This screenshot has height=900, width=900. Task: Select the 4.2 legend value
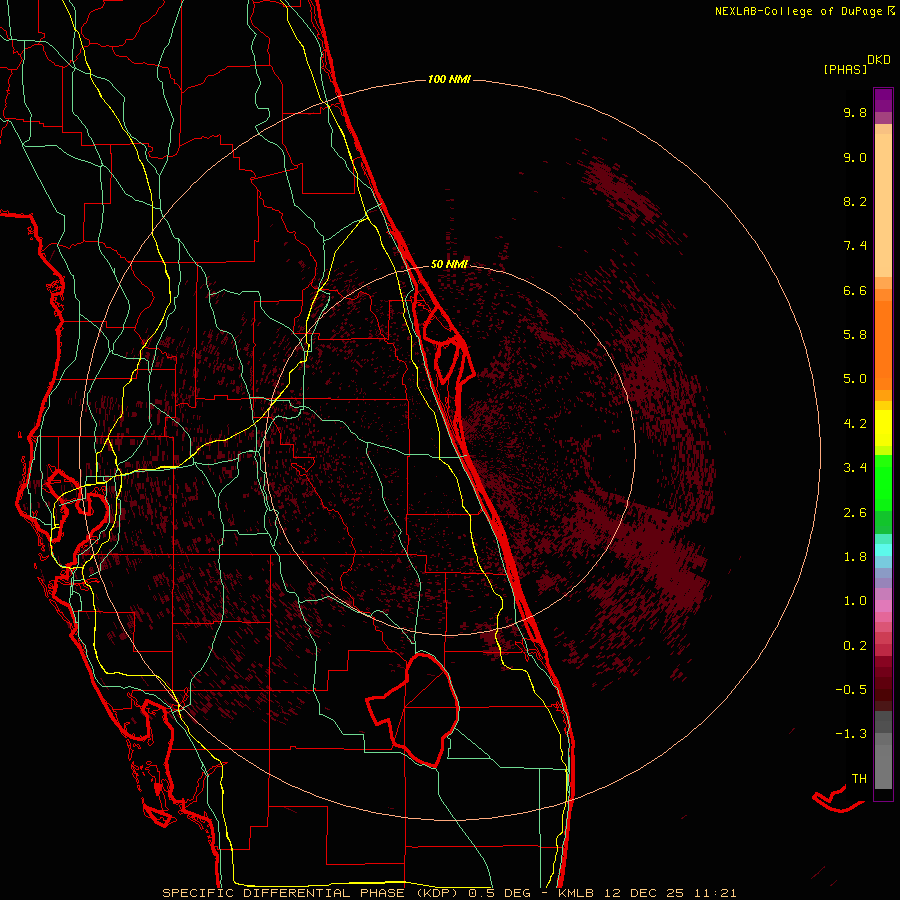855,424
